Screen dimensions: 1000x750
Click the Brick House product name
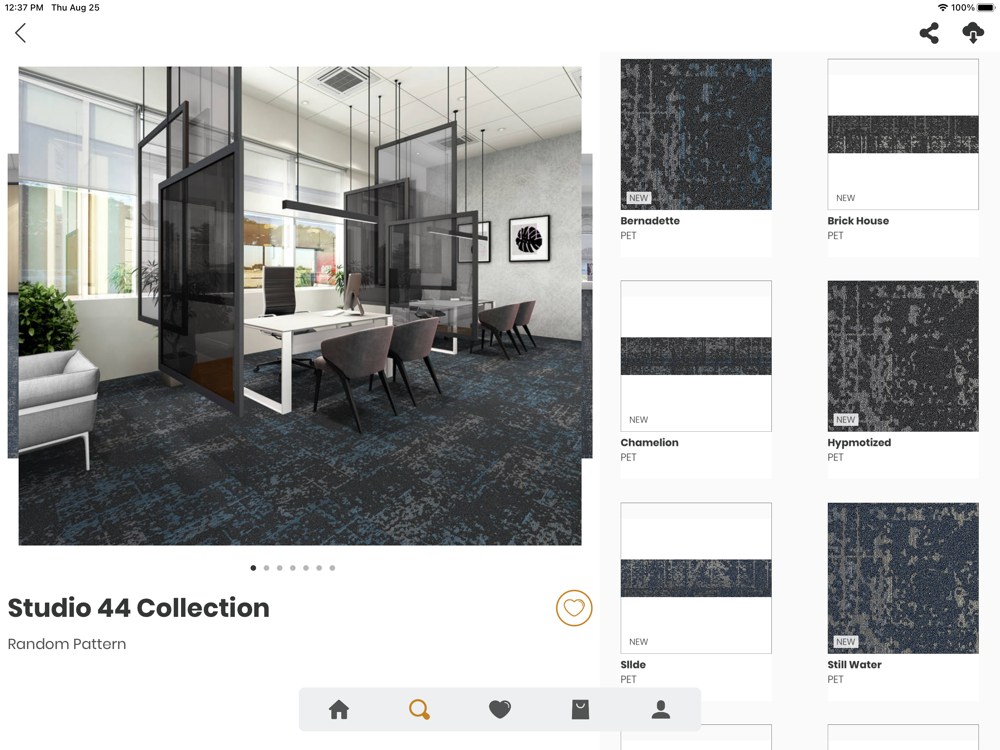(858, 221)
